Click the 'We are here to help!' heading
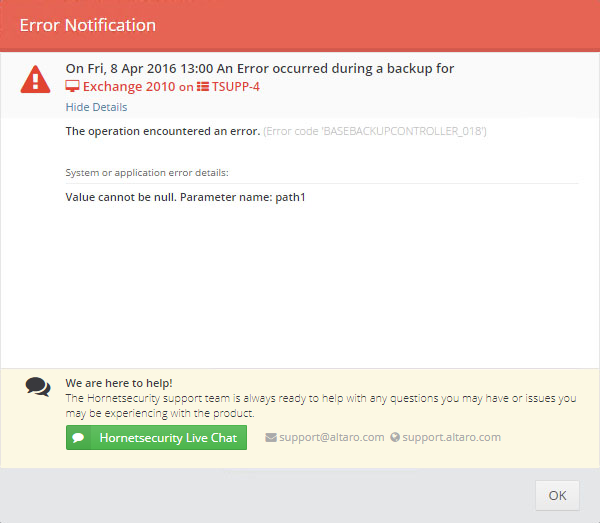 119,383
